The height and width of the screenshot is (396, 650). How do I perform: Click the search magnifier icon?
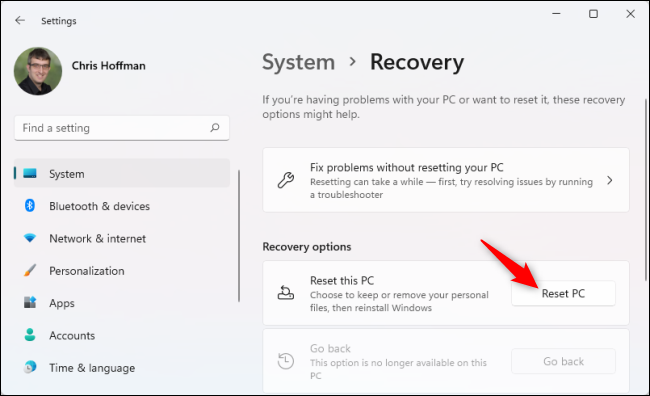pos(215,127)
